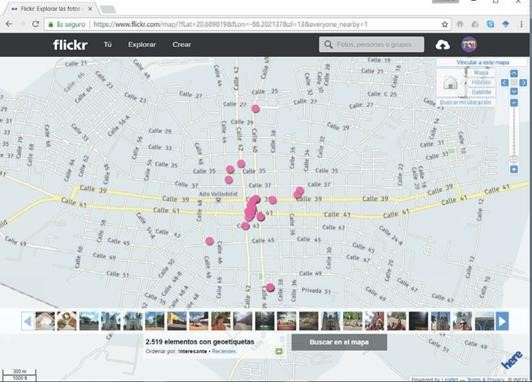Click the magnifier icon in search box
This screenshot has height=382, width=532.
pos(328,44)
